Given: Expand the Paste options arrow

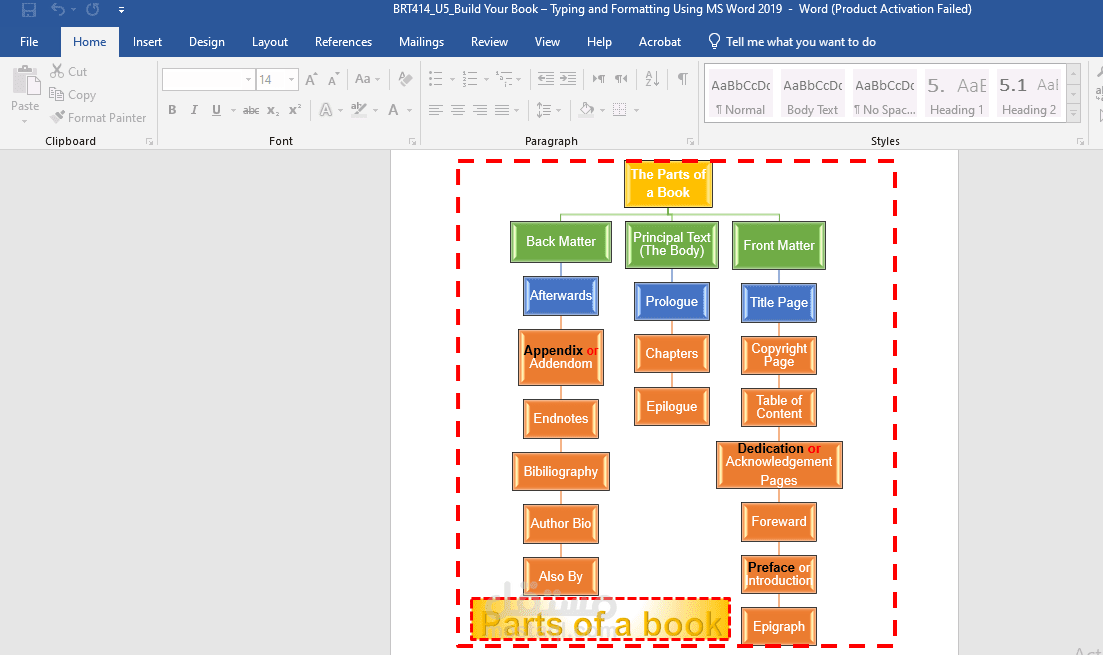Looking at the screenshot, I should 25,122.
